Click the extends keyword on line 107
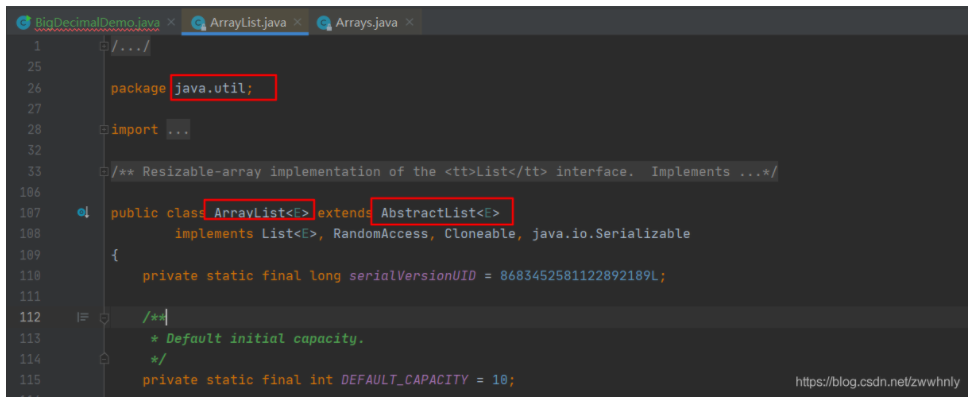The height and width of the screenshot is (404, 974). (345, 213)
